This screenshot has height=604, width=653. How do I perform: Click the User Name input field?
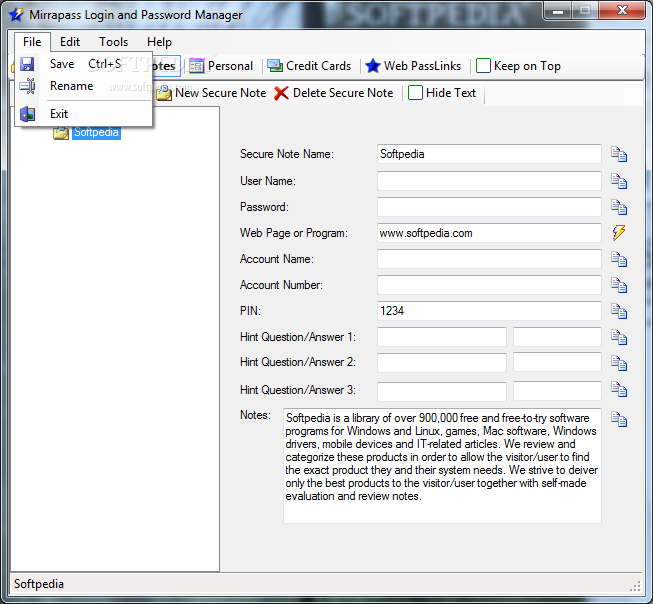tap(489, 181)
